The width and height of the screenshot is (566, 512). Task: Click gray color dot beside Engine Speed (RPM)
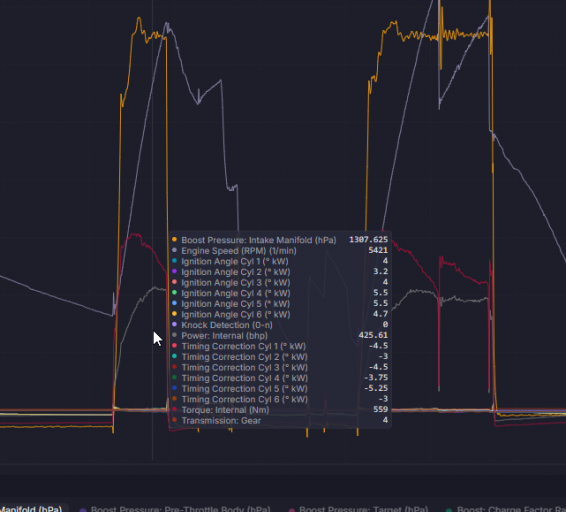click(x=174, y=250)
